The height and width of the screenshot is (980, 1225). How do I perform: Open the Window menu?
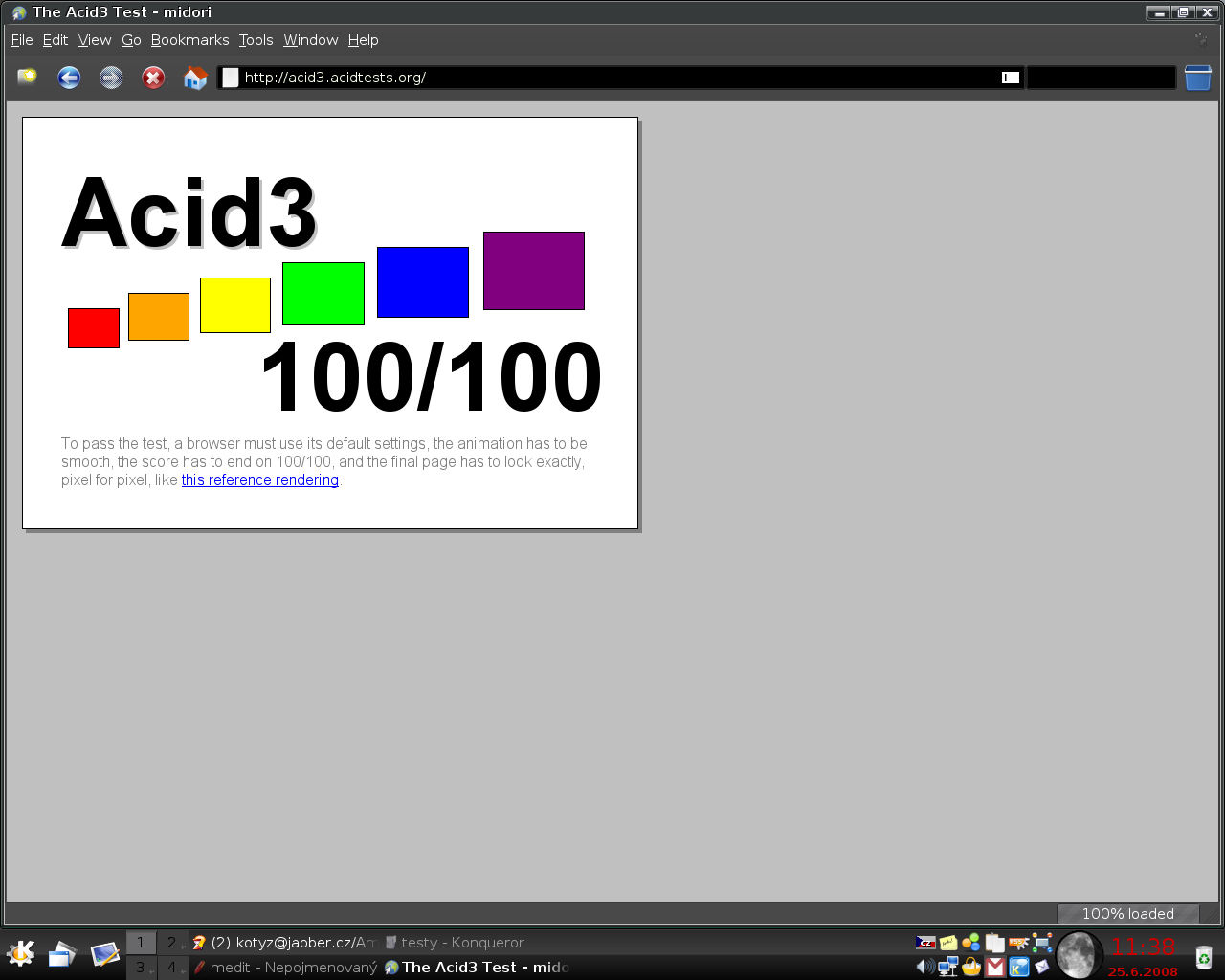pos(311,40)
